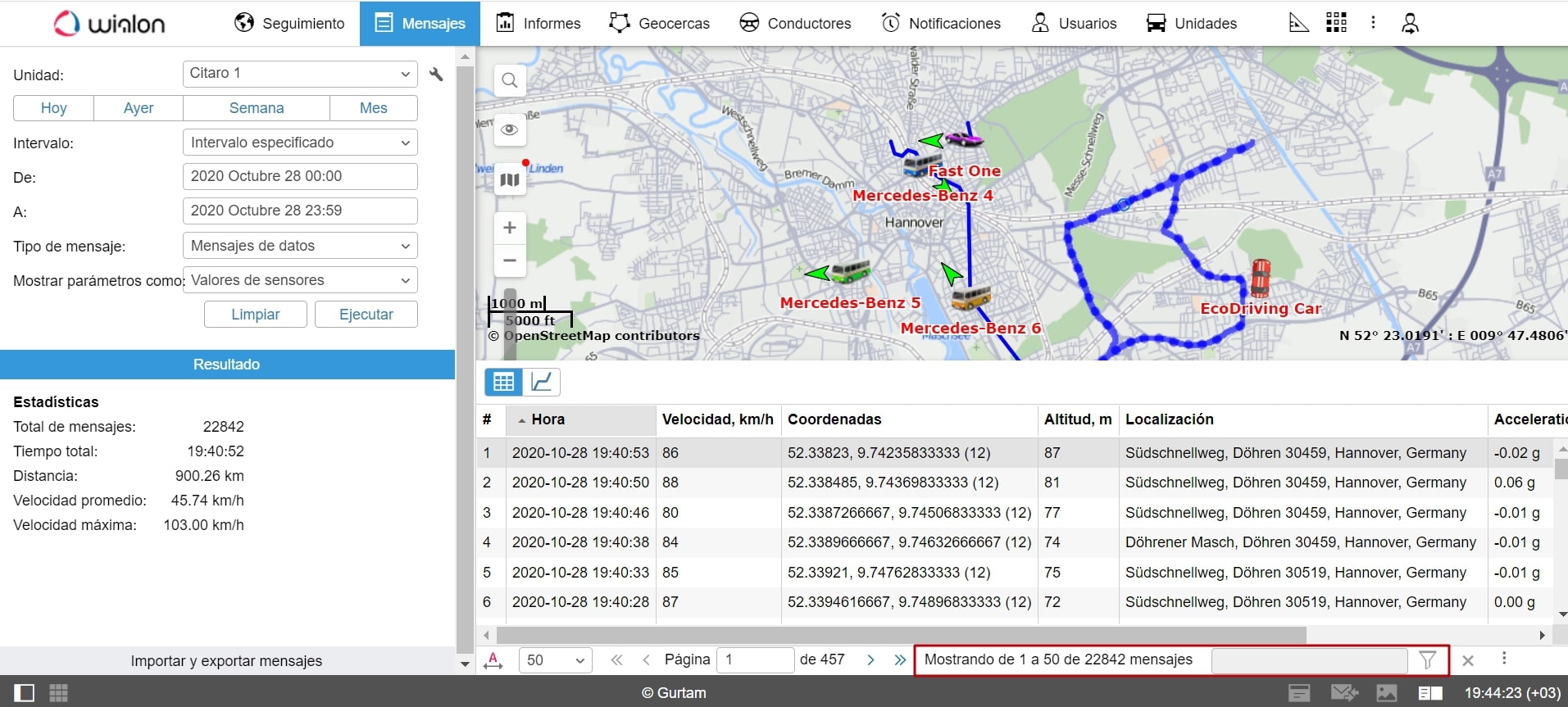This screenshot has height=707, width=1568.
Task: Open the map search magnifier tool
Action: pos(510,80)
